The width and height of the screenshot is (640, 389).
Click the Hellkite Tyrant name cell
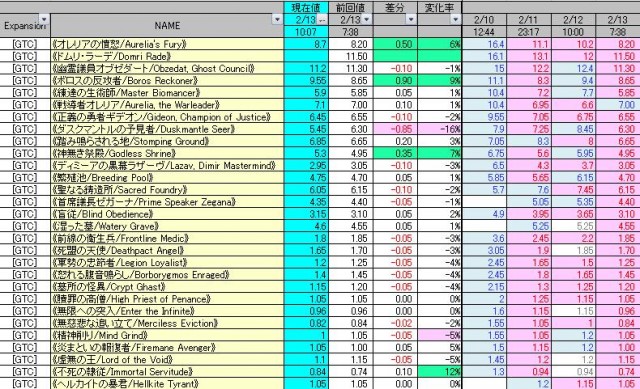click(167, 384)
